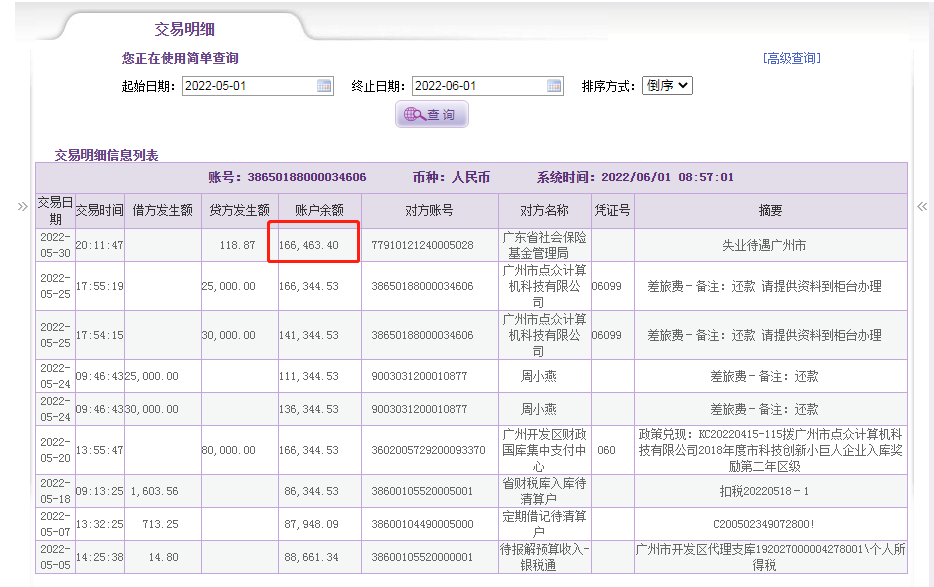
Task: Click counterparty account 38600105520005001
Action: [x=429, y=491]
